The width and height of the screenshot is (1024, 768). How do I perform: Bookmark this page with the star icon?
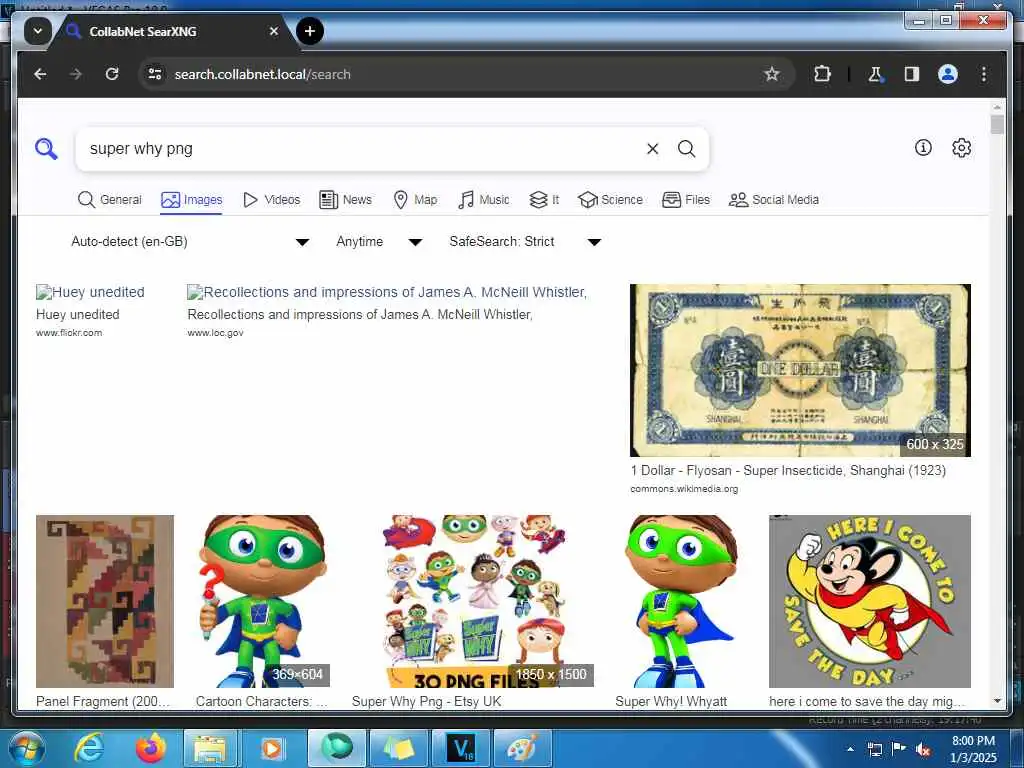coord(772,74)
